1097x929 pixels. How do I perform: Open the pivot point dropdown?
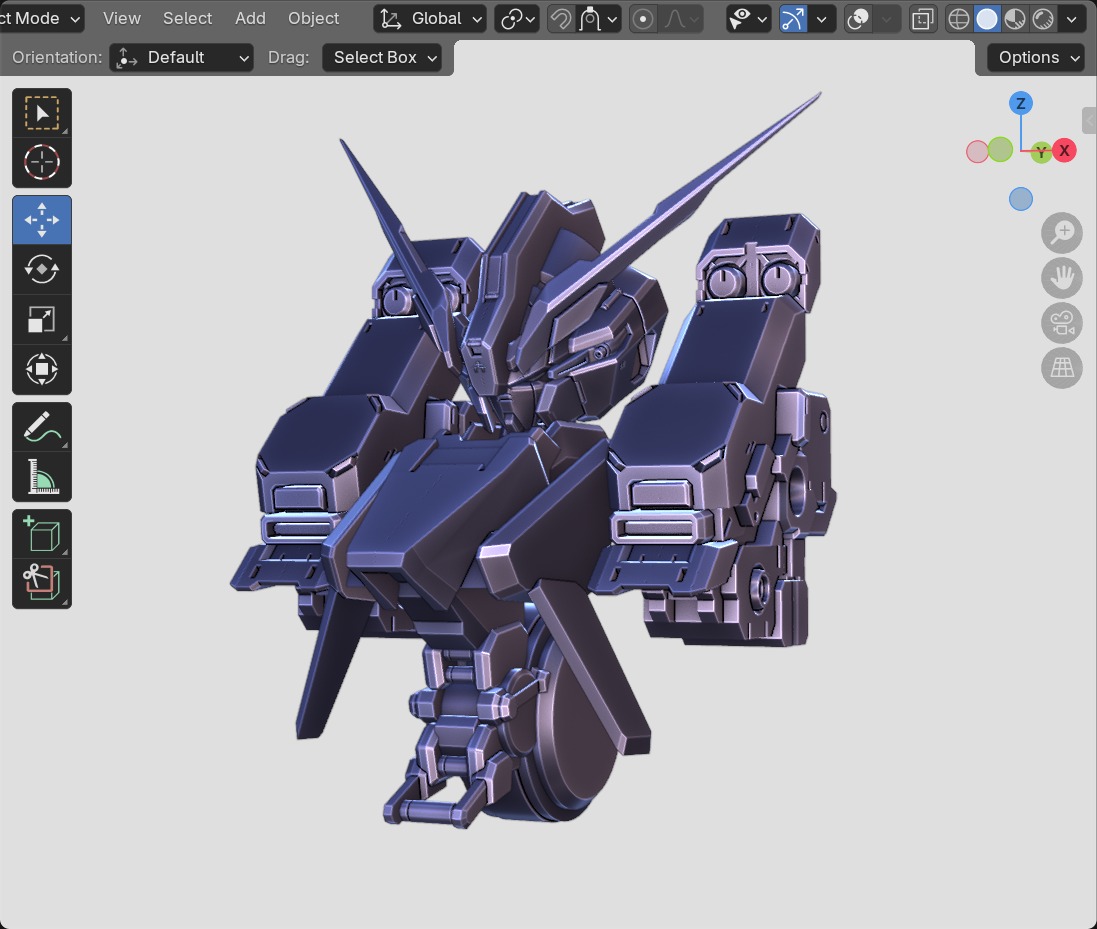(518, 19)
